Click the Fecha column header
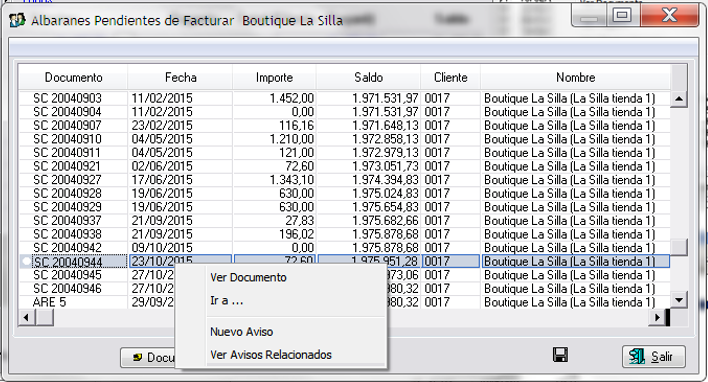Image resolution: width=708 pixels, height=382 pixels. 181,78
